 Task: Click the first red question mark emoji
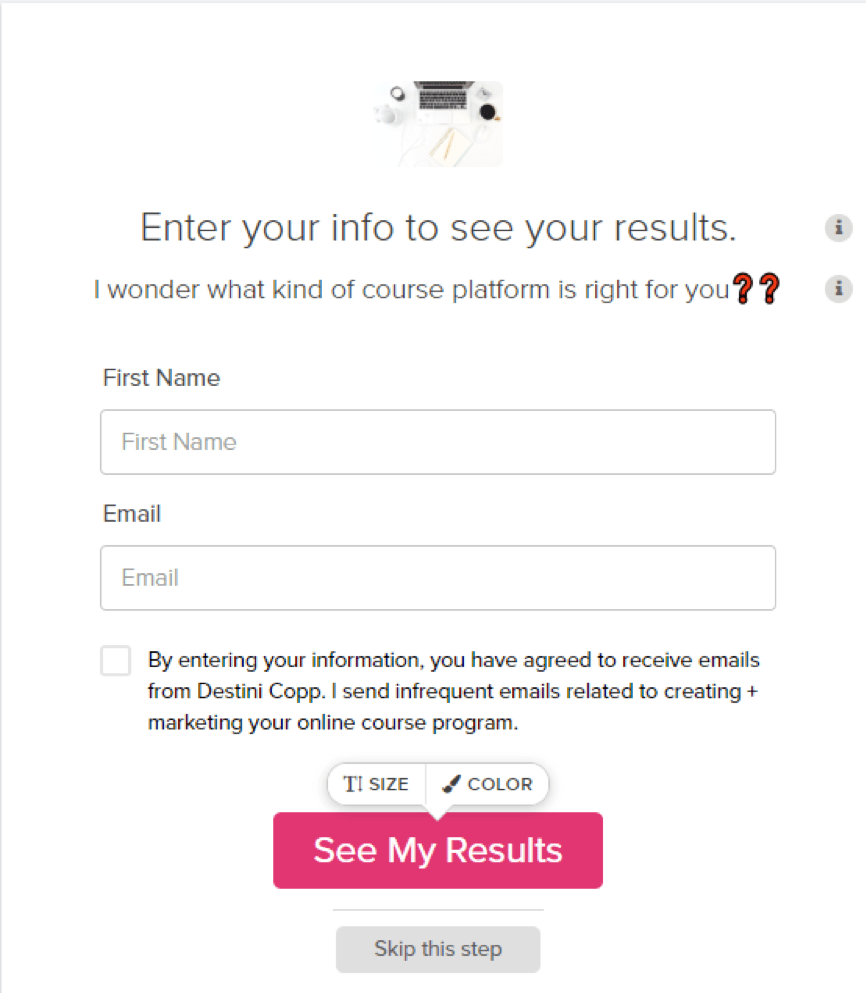745,289
